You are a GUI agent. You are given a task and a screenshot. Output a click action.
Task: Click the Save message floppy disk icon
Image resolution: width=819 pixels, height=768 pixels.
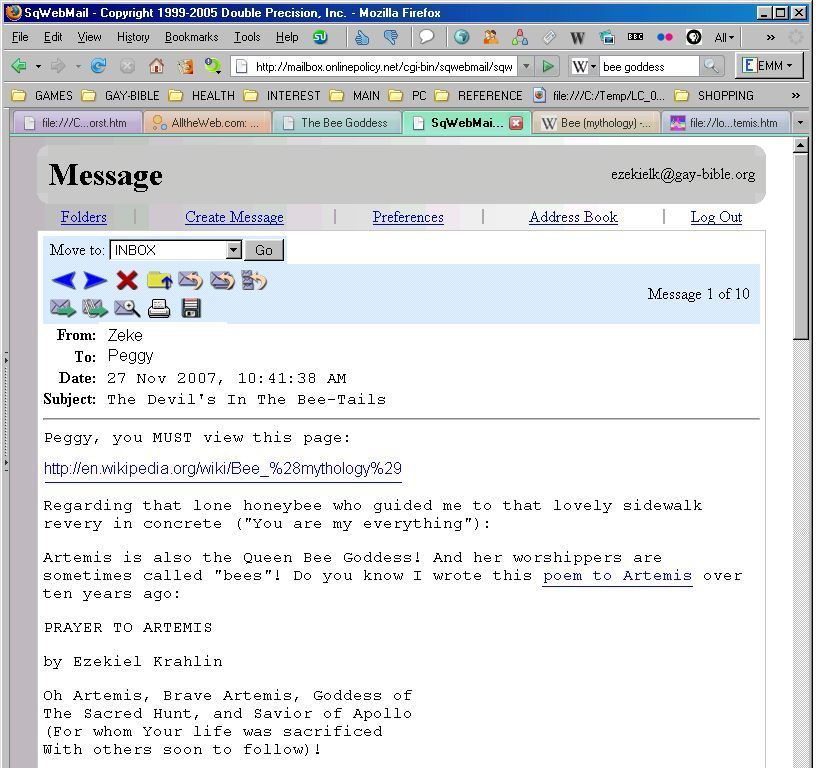[191, 308]
